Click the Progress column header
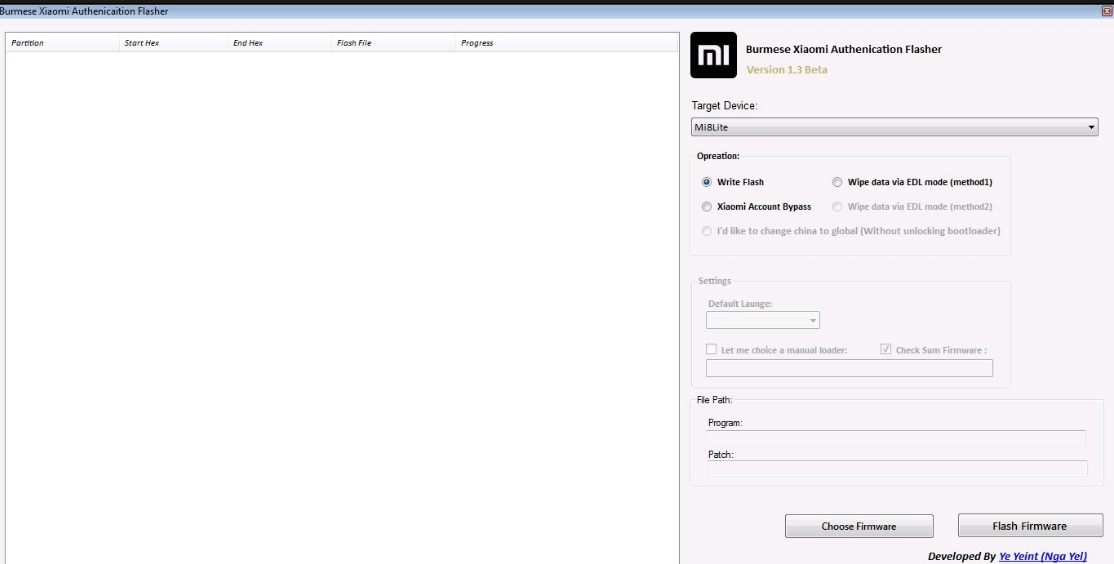Viewport: 1114px width, 564px height. coord(566,43)
